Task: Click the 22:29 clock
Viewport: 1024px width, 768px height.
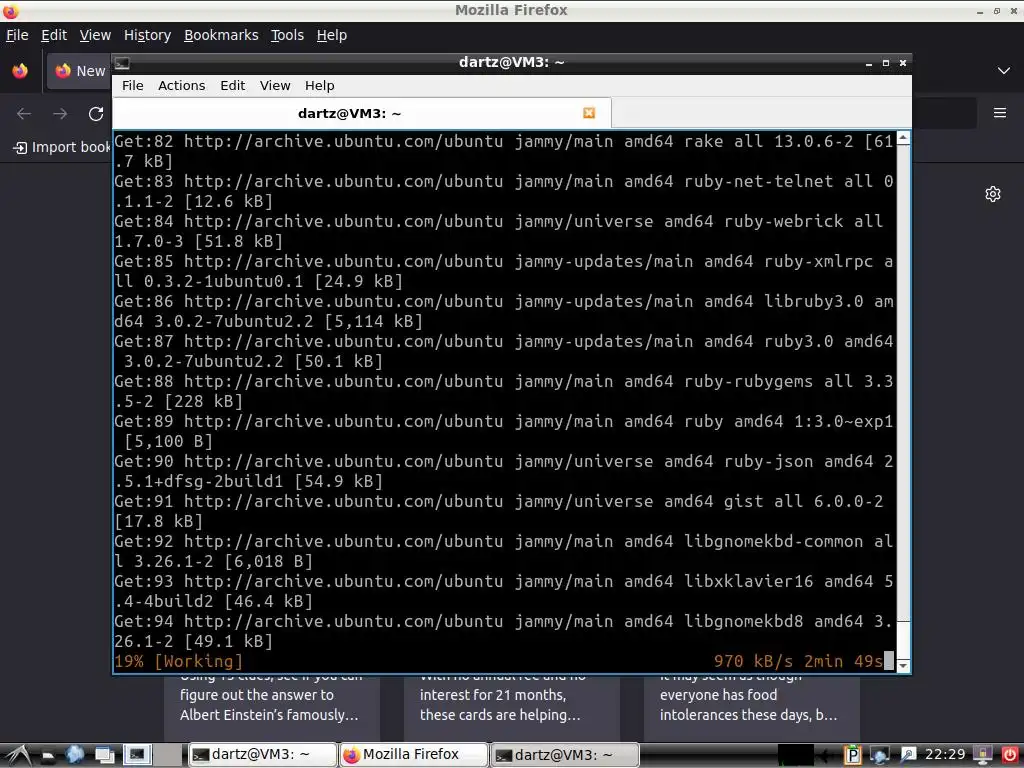Action: (x=945, y=755)
